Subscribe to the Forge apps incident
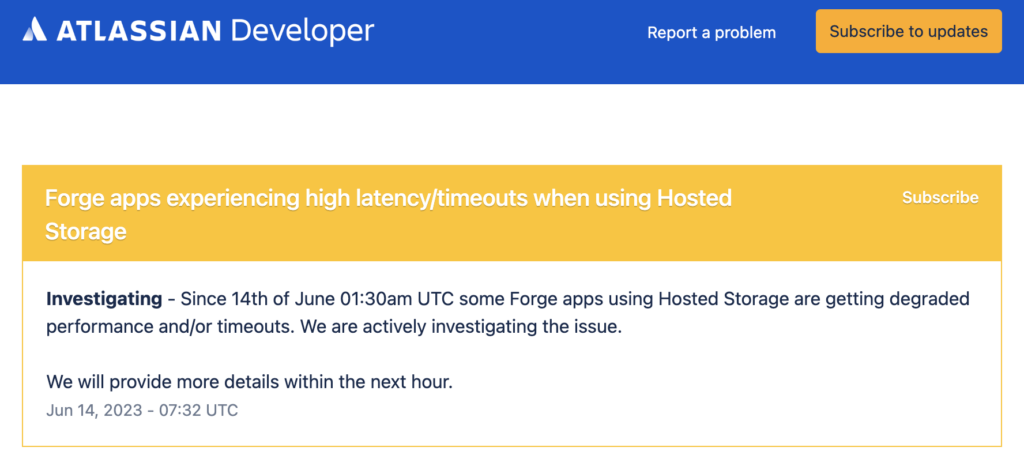The width and height of the screenshot is (1024, 466). pyautogui.click(x=940, y=197)
